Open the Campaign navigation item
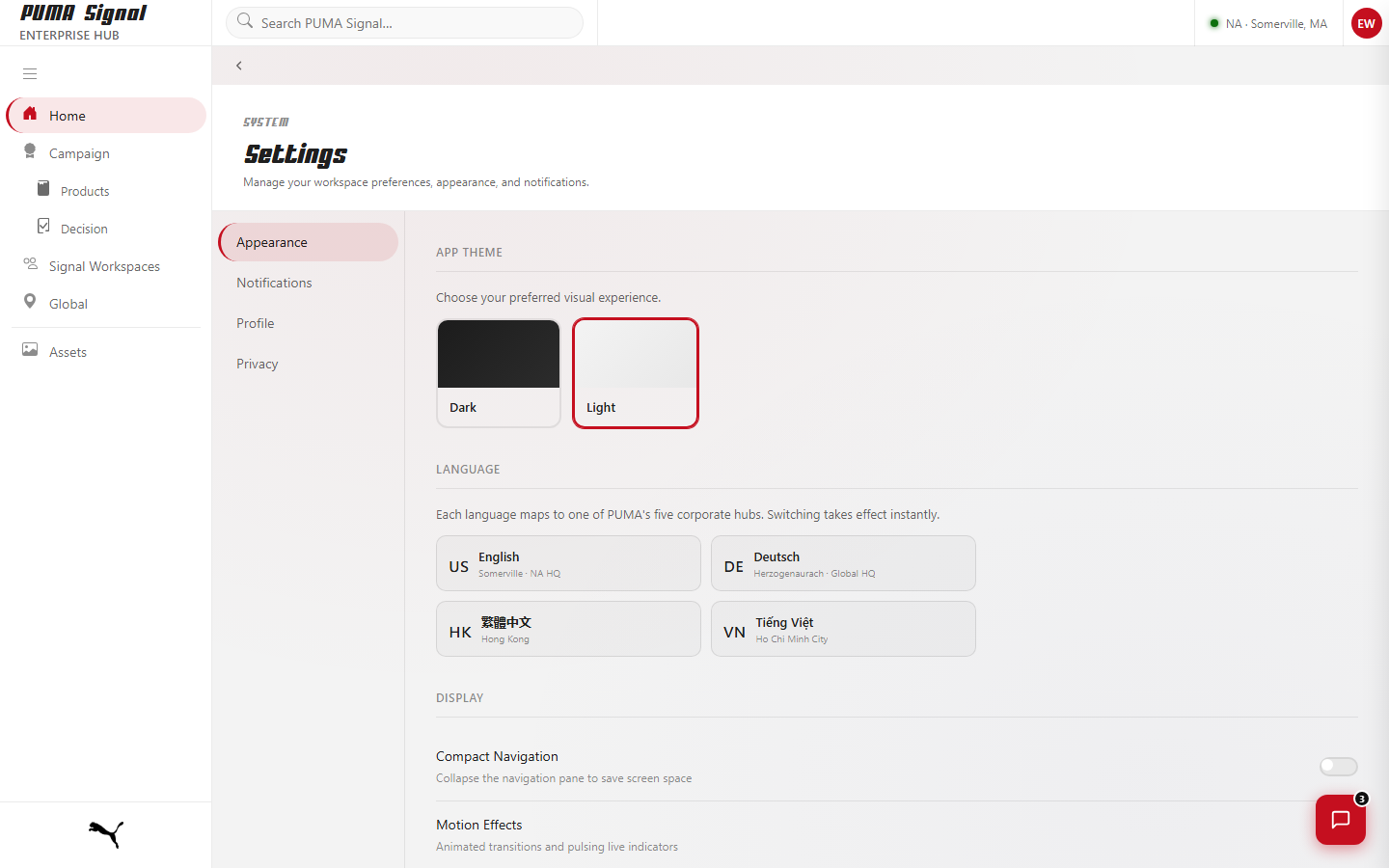 point(106,153)
